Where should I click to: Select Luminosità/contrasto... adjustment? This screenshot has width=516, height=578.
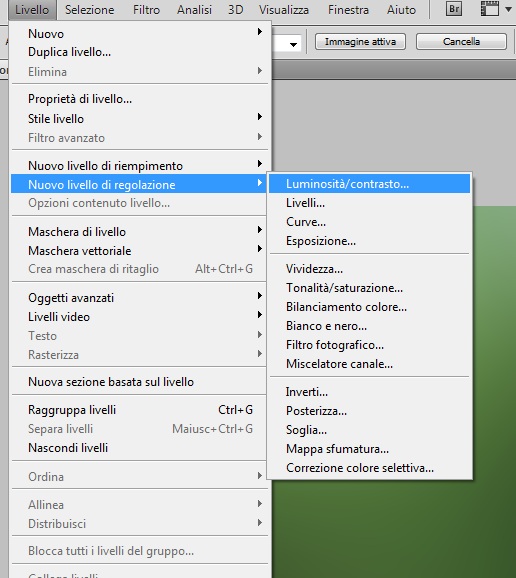pyautogui.click(x=369, y=184)
